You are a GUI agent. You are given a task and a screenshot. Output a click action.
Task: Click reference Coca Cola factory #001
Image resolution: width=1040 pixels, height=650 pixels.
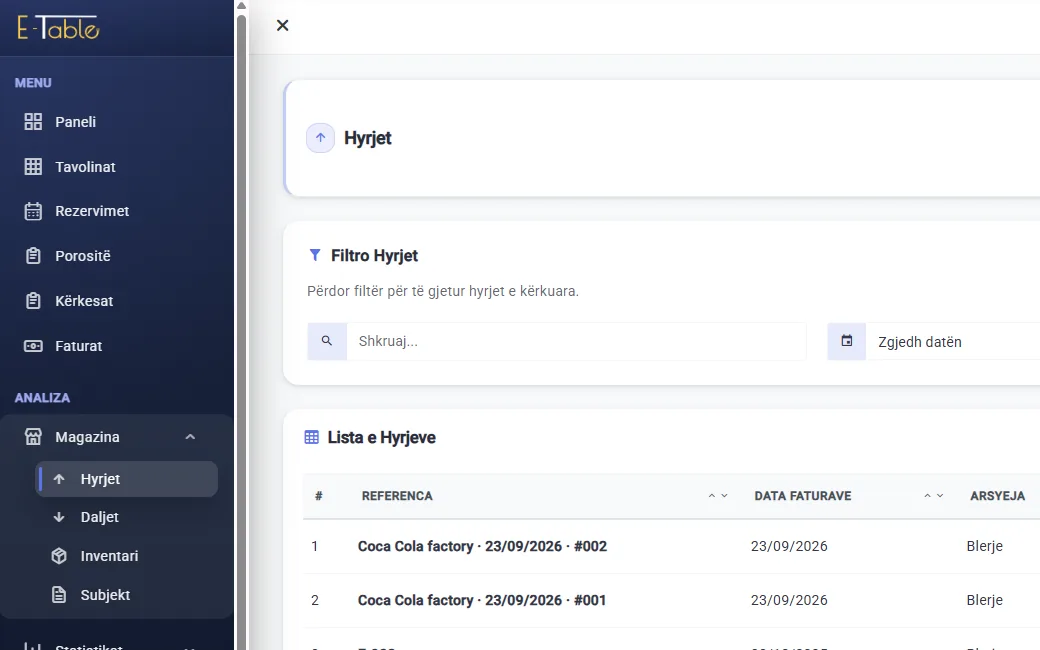point(482,600)
